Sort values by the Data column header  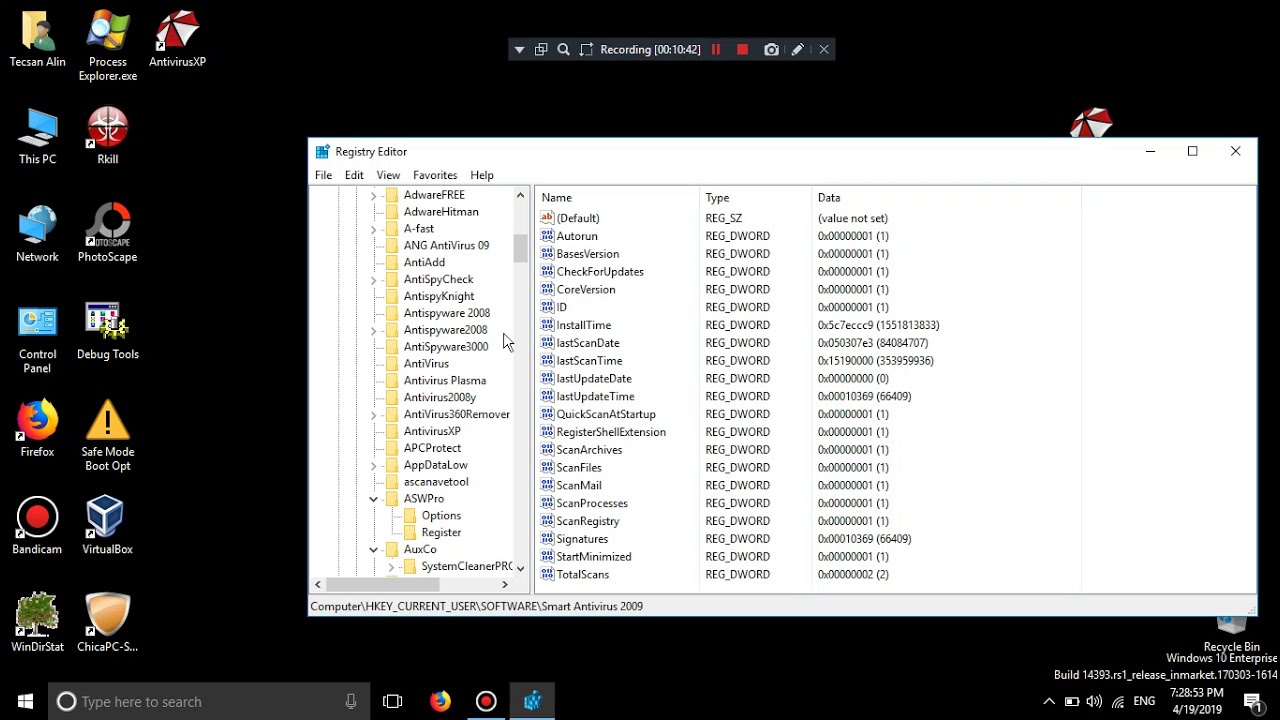pyautogui.click(x=947, y=198)
